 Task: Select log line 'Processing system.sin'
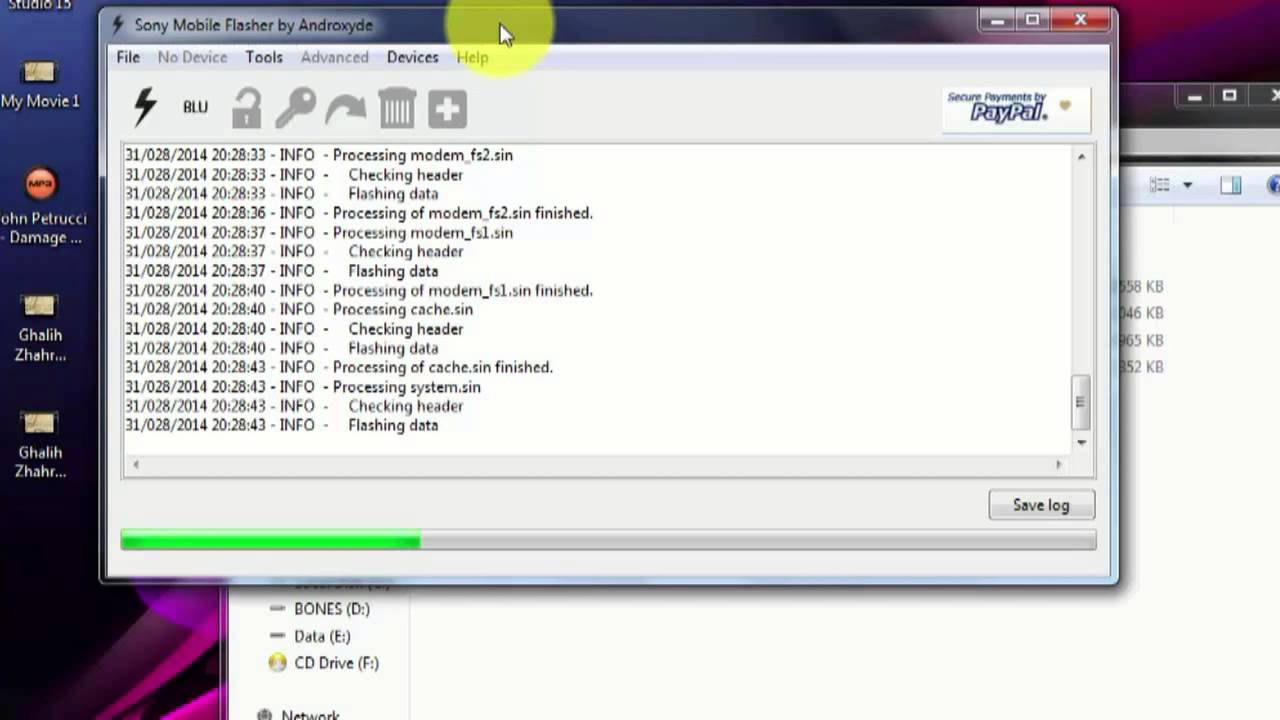click(303, 387)
